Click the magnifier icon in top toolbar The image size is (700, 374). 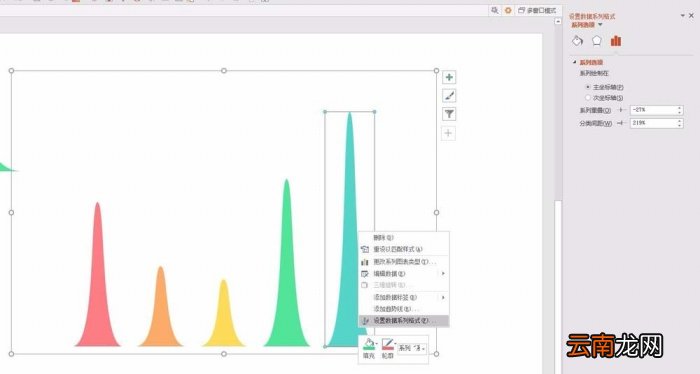coord(495,10)
